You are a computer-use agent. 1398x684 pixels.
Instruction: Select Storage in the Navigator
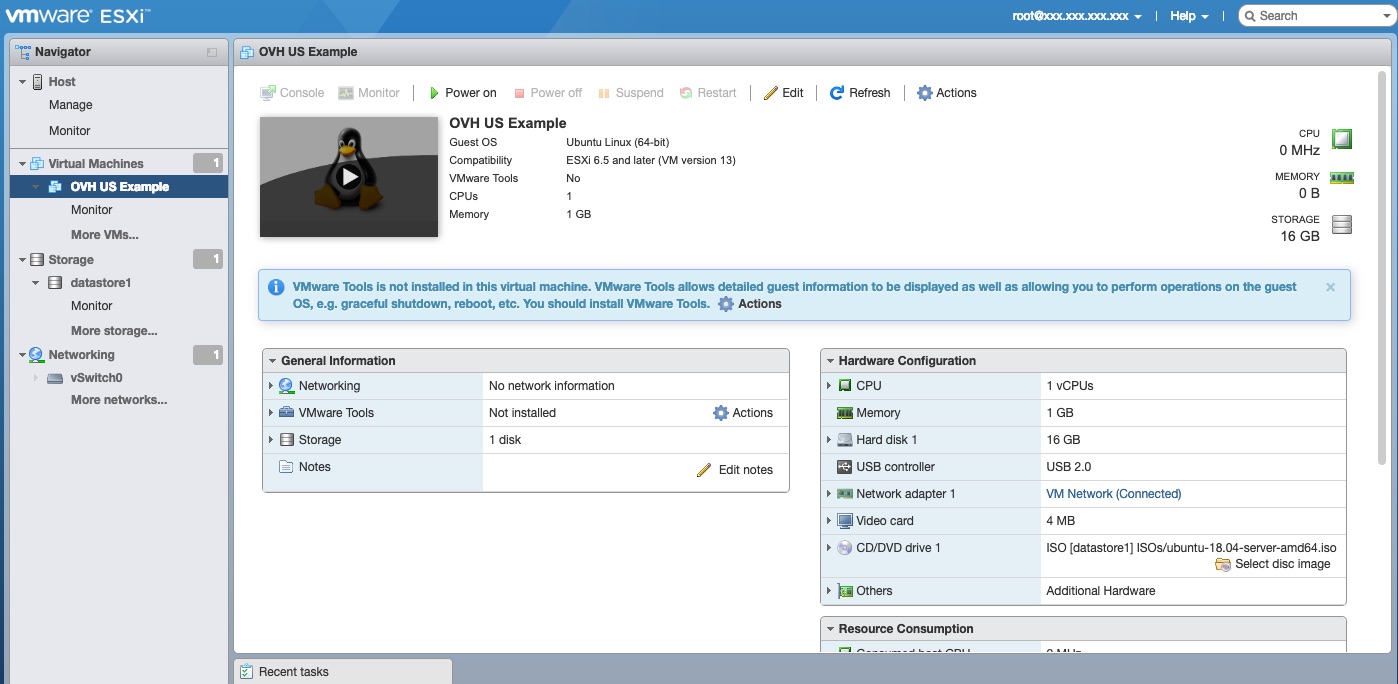click(x=71, y=260)
